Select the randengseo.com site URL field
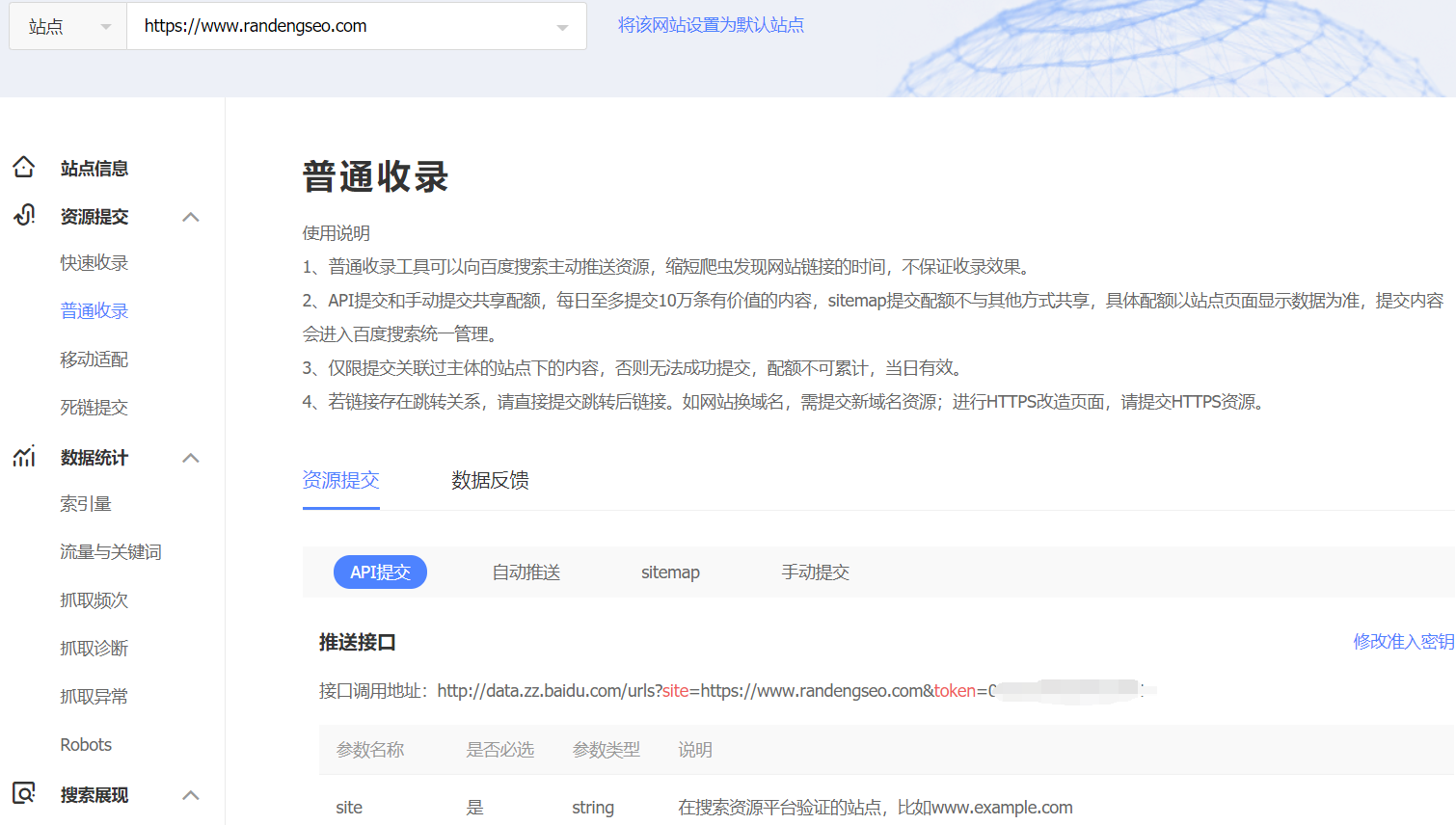This screenshot has width=1456, height=825. coord(356,26)
